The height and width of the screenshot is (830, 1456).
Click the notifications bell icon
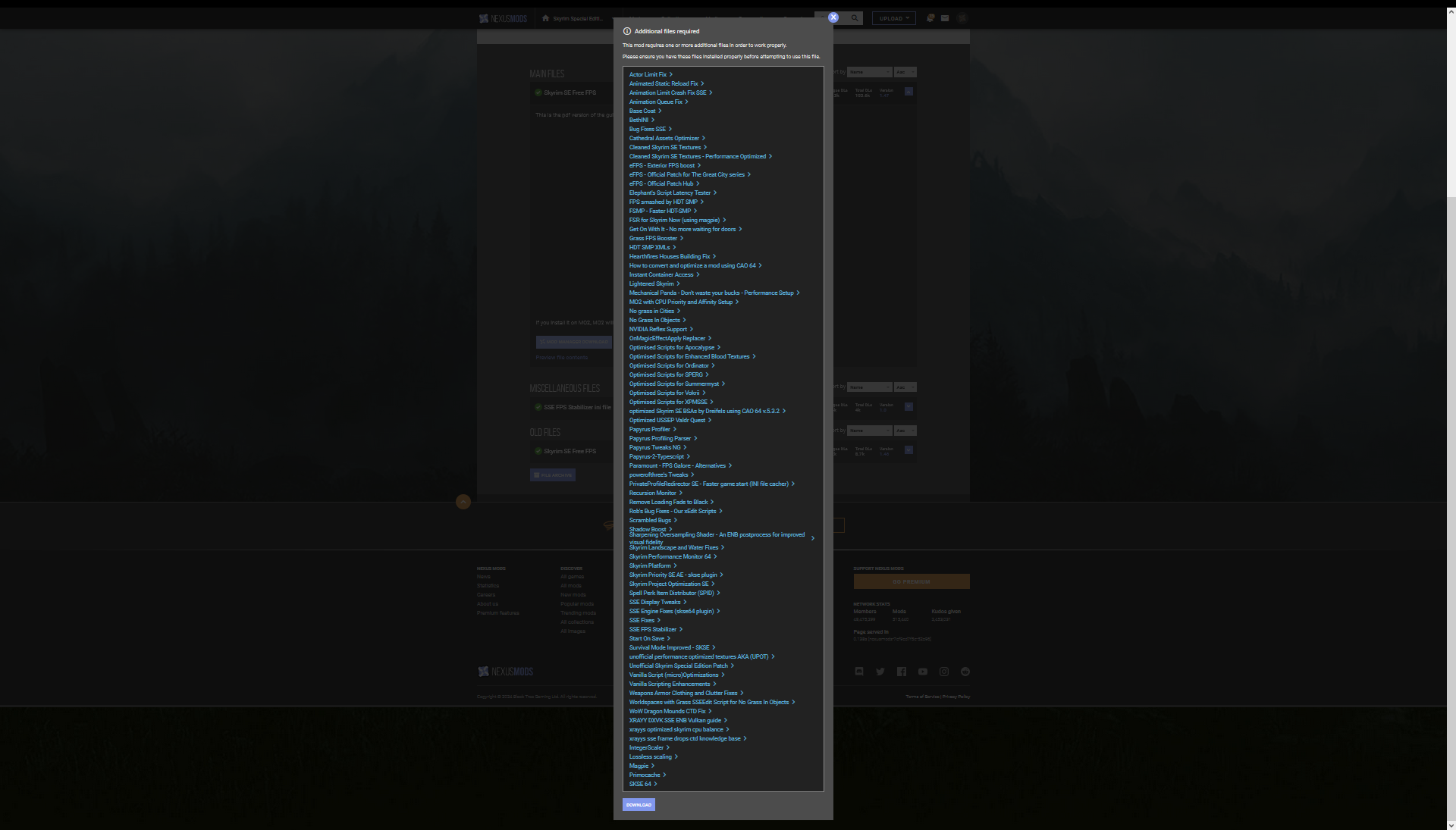[x=930, y=18]
